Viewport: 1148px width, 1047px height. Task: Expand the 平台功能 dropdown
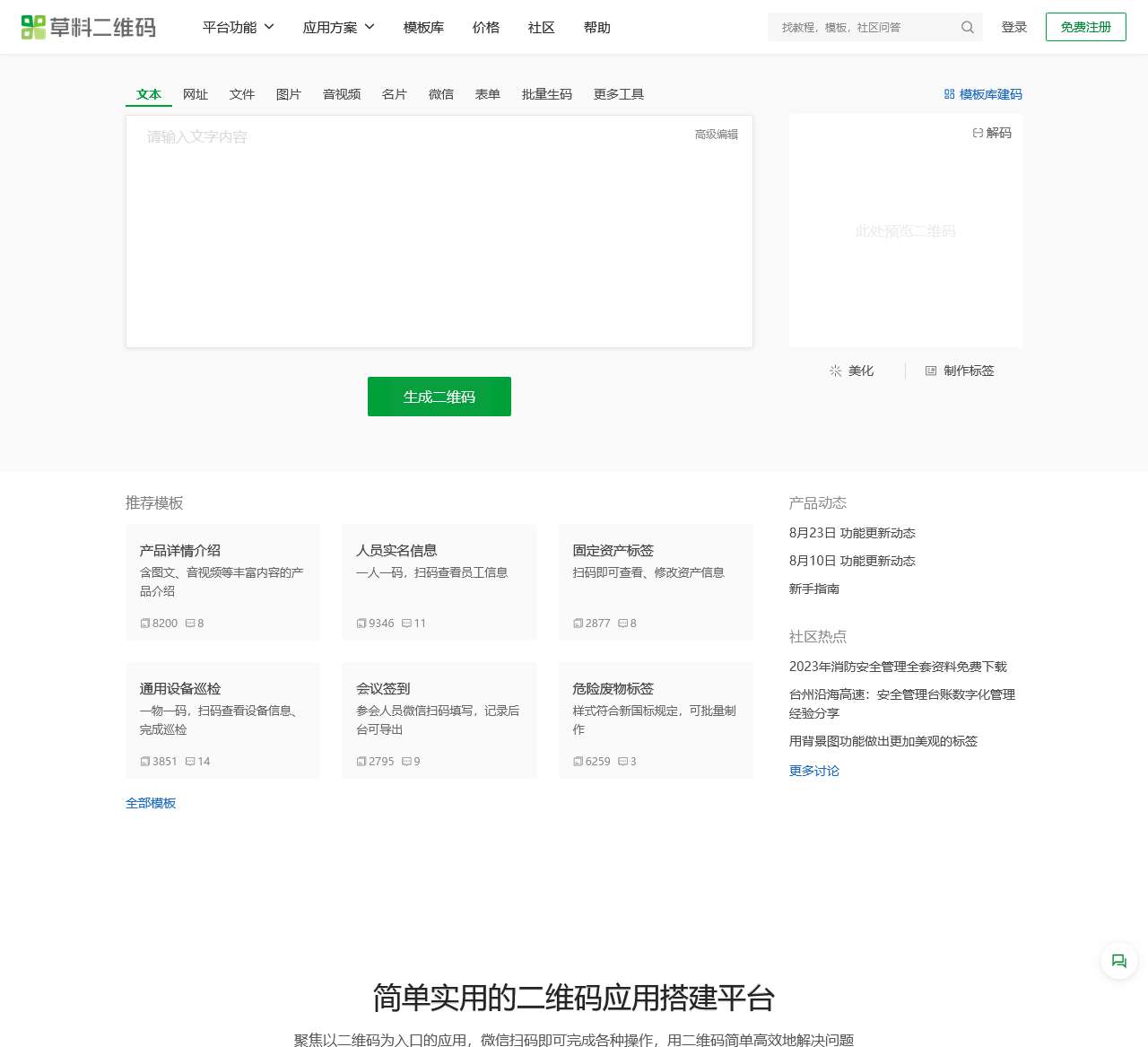tap(238, 27)
